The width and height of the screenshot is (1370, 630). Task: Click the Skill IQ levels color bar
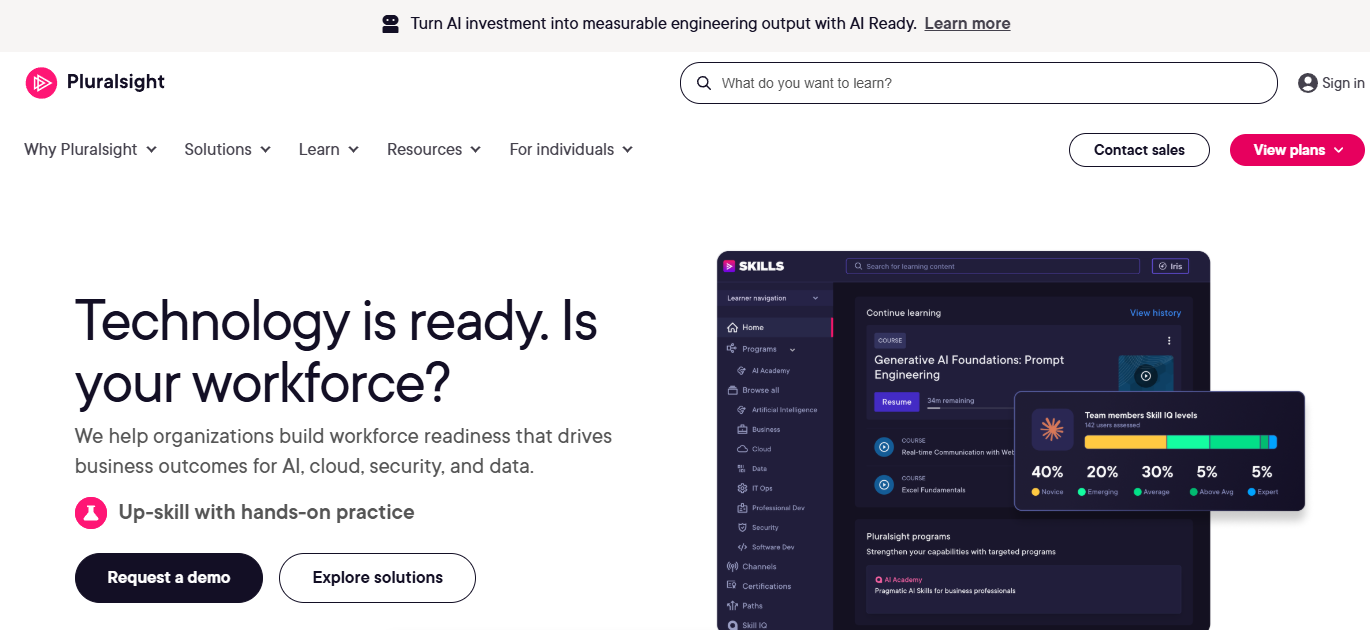click(x=1181, y=442)
